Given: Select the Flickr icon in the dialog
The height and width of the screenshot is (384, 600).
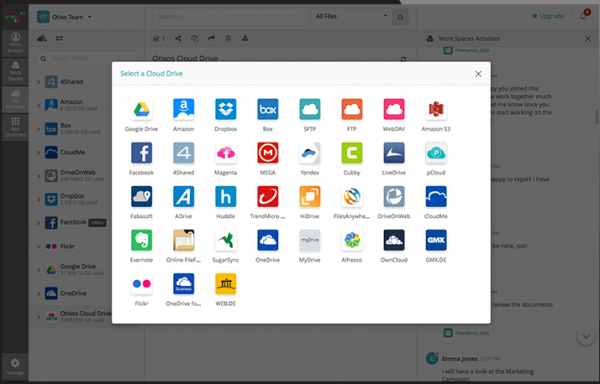Looking at the screenshot, I should (141, 284).
